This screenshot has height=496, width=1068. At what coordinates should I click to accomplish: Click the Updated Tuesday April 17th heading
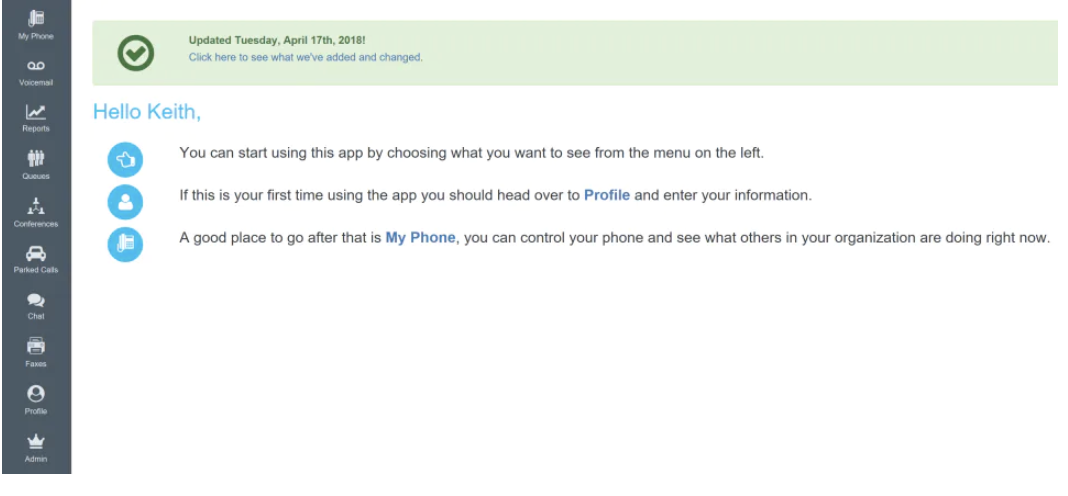pyautogui.click(x=277, y=41)
